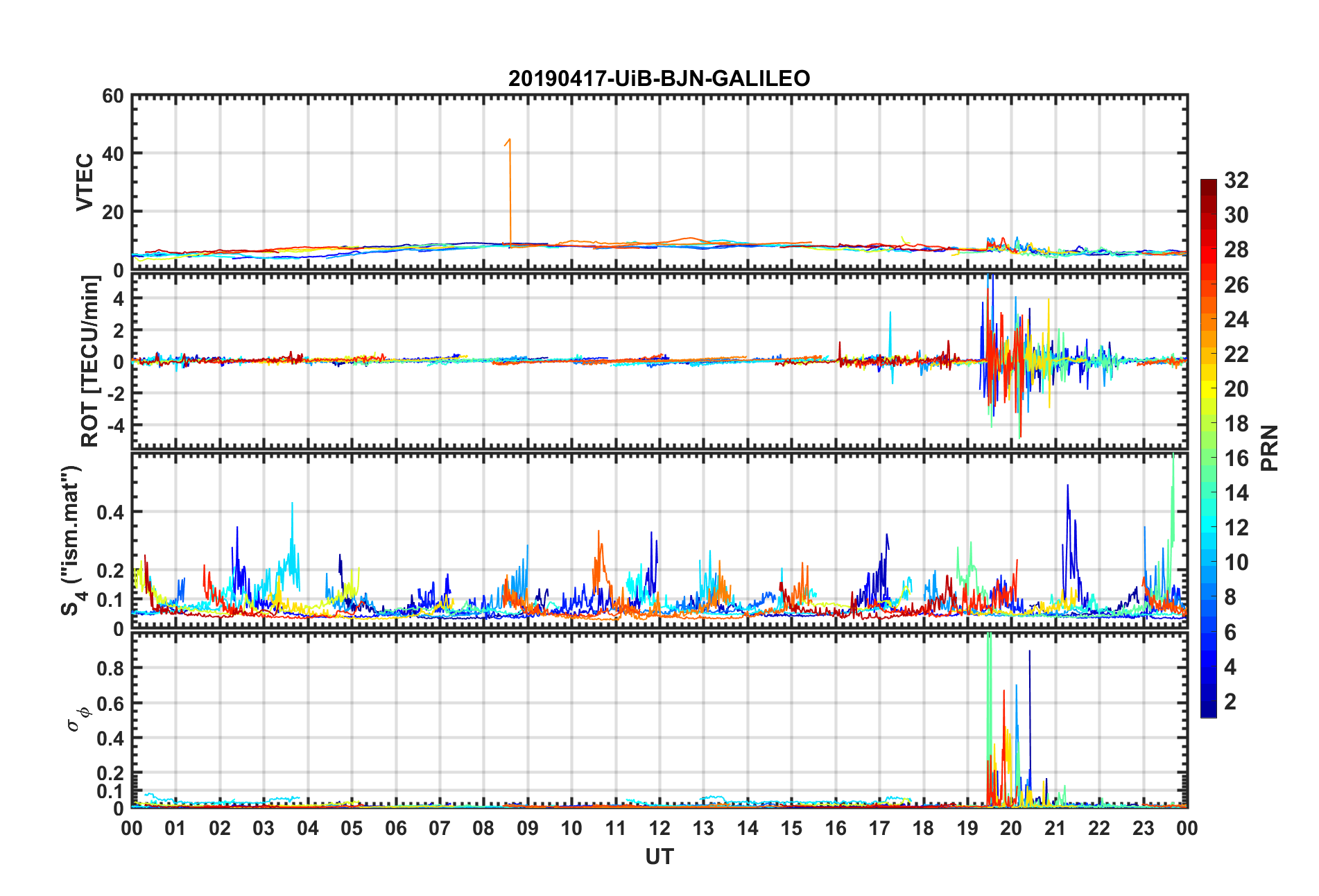Click PRN colorbar label 28
Screen dimensions: 1319x896
1236,250
